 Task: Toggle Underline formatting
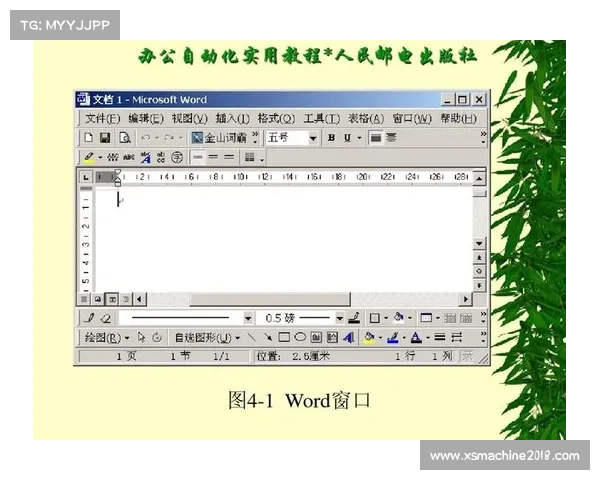click(347, 137)
